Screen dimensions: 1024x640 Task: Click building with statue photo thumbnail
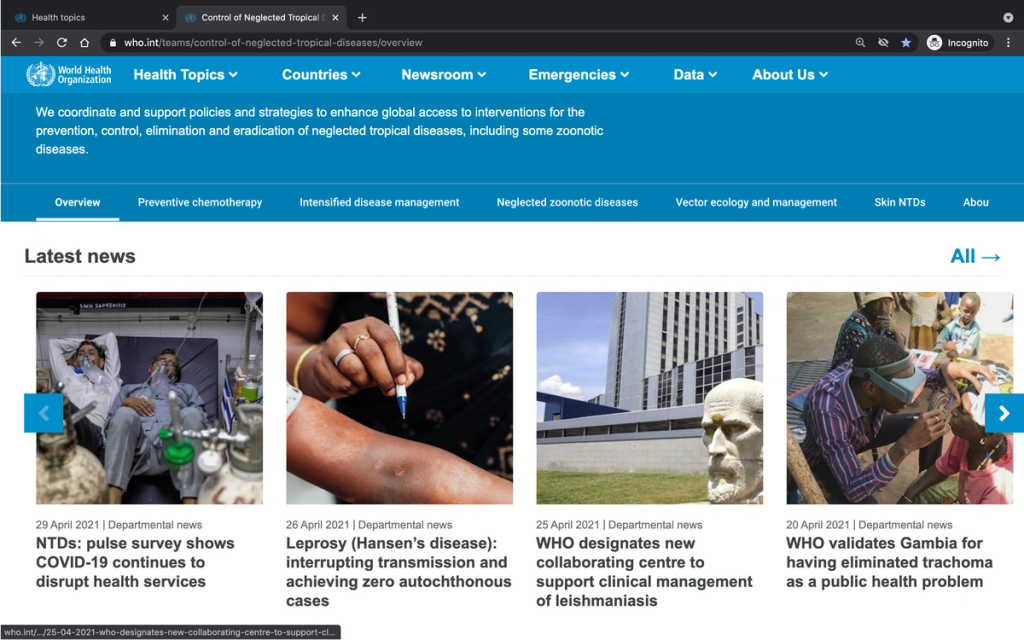pyautogui.click(x=650, y=398)
